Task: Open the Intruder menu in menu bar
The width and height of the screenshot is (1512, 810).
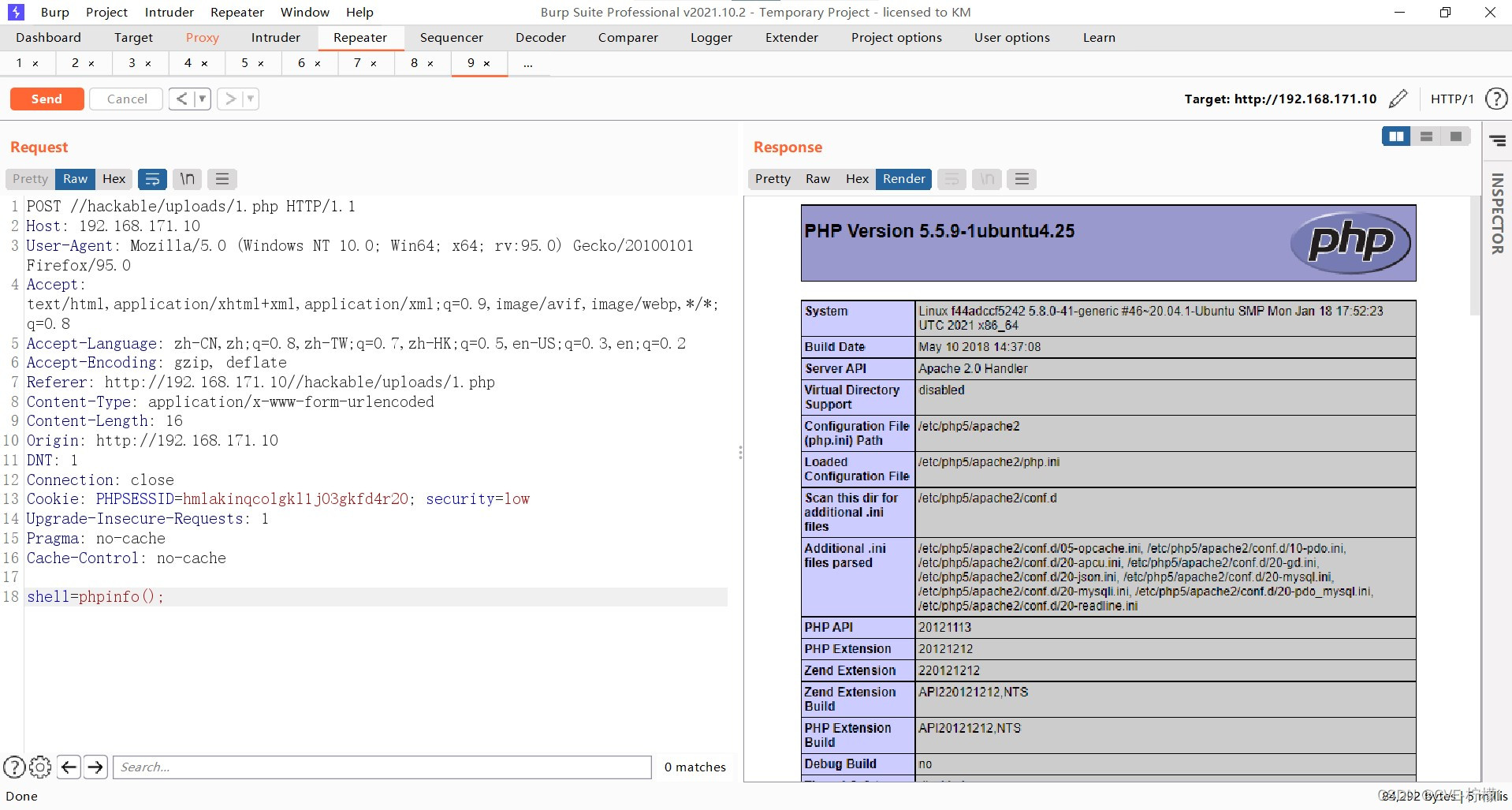Action: pos(169,12)
